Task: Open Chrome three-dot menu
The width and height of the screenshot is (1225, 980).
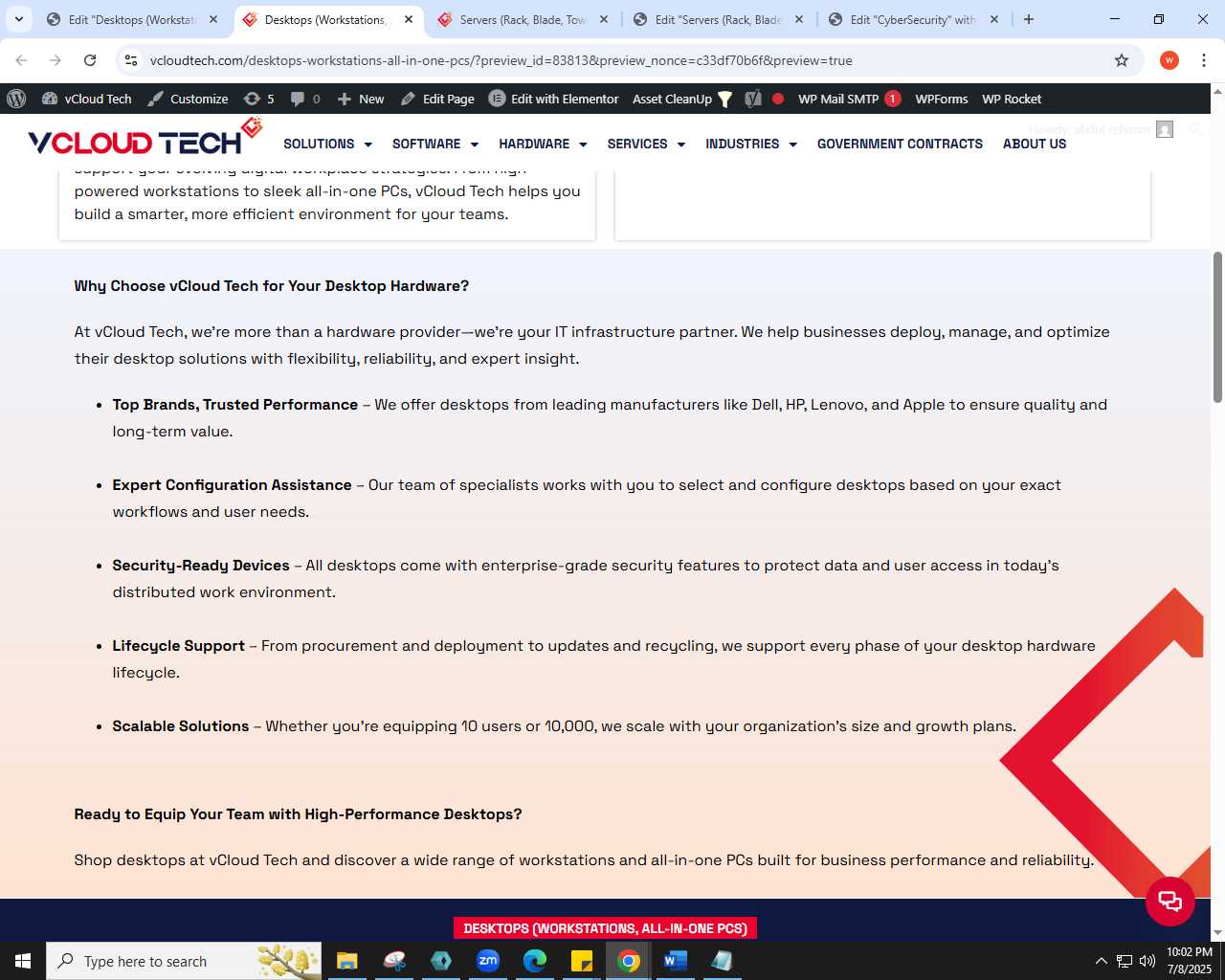Action: click(x=1204, y=60)
